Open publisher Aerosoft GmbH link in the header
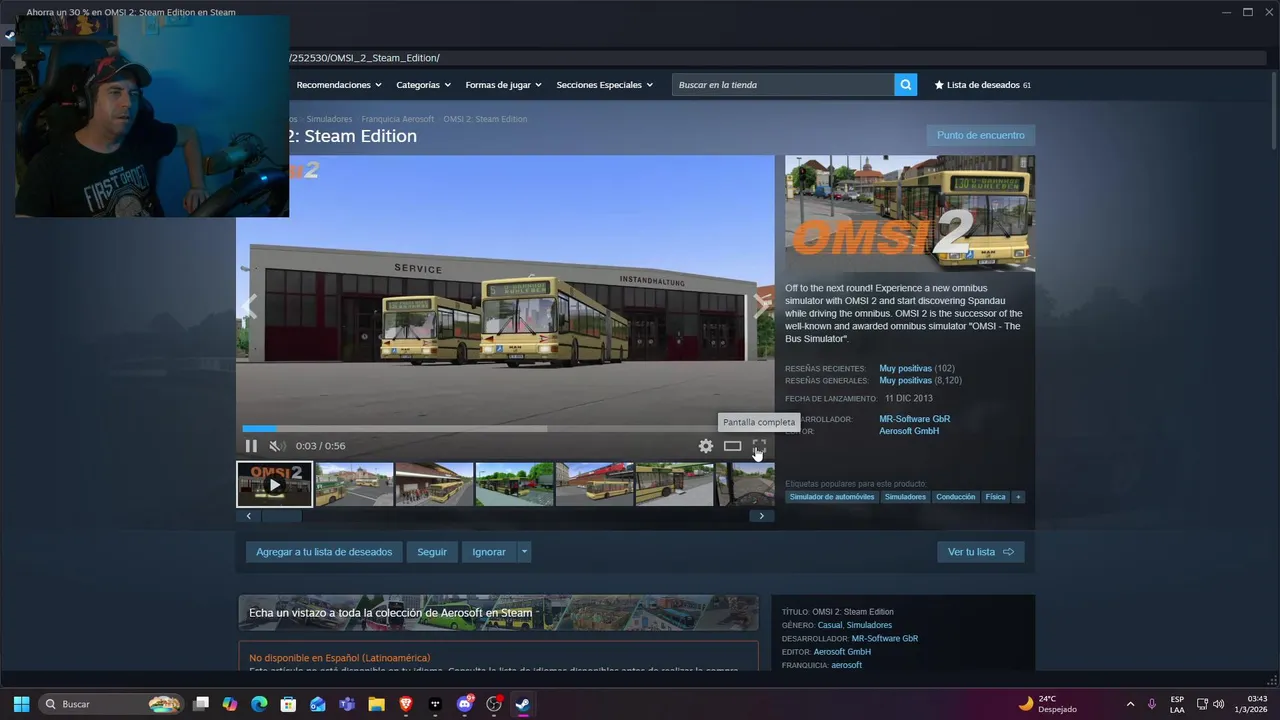 909,431
